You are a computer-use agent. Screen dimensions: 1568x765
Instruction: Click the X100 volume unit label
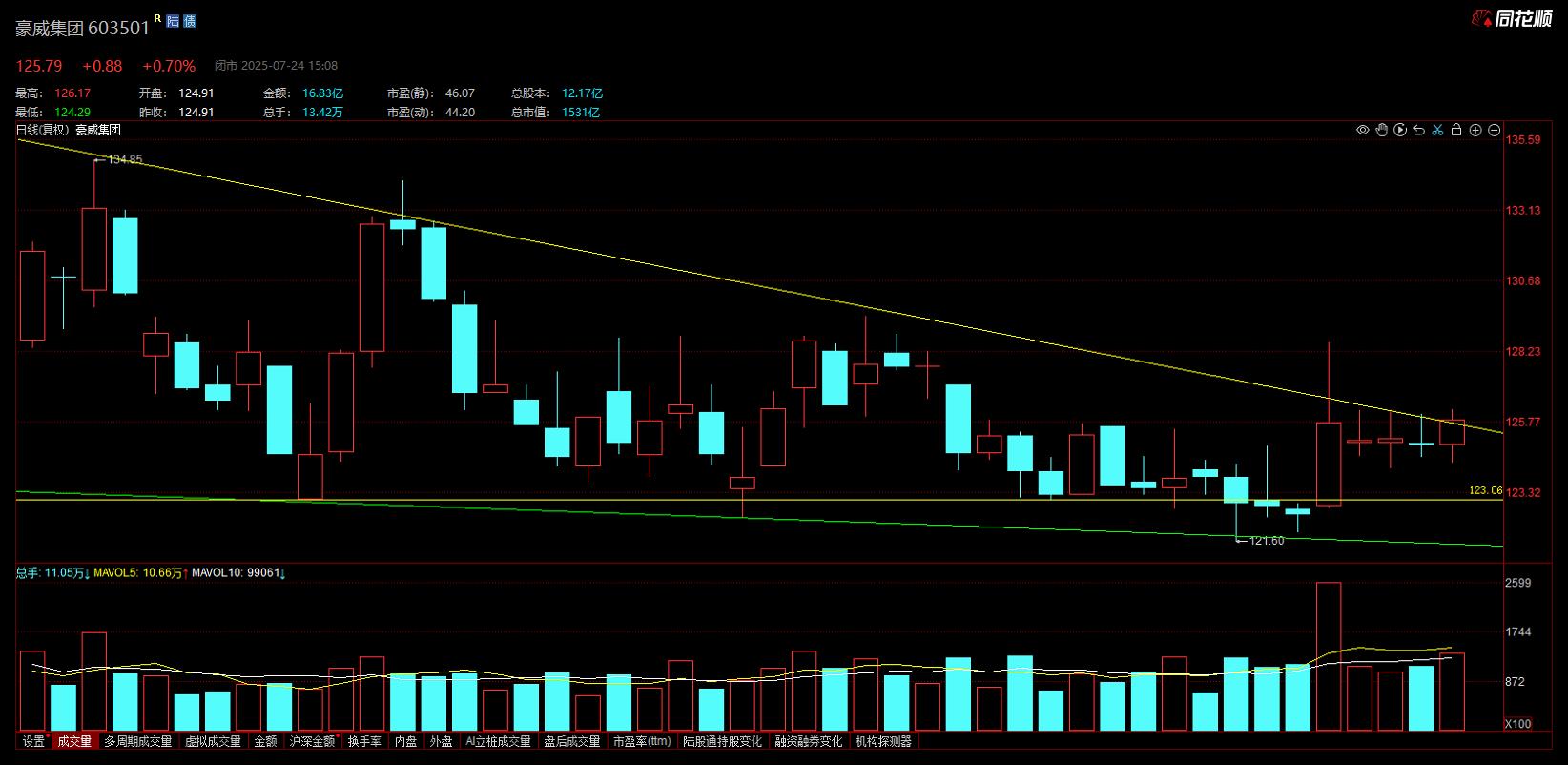[x=1517, y=724]
